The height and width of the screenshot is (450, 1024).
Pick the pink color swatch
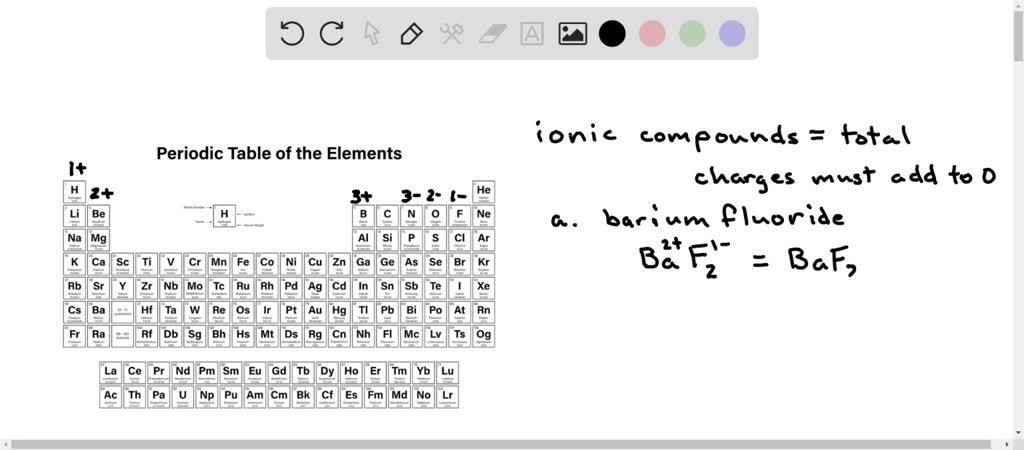(652, 34)
